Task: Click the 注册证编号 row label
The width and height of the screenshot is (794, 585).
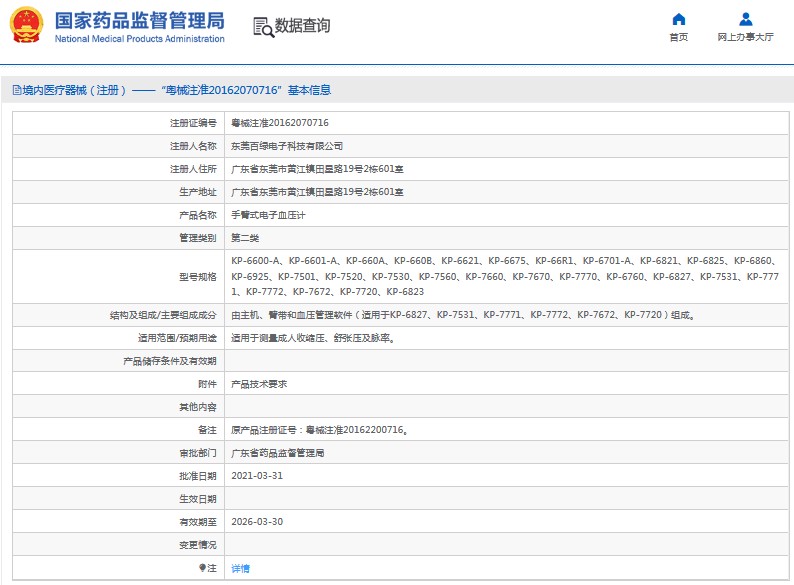Action: tap(193, 123)
